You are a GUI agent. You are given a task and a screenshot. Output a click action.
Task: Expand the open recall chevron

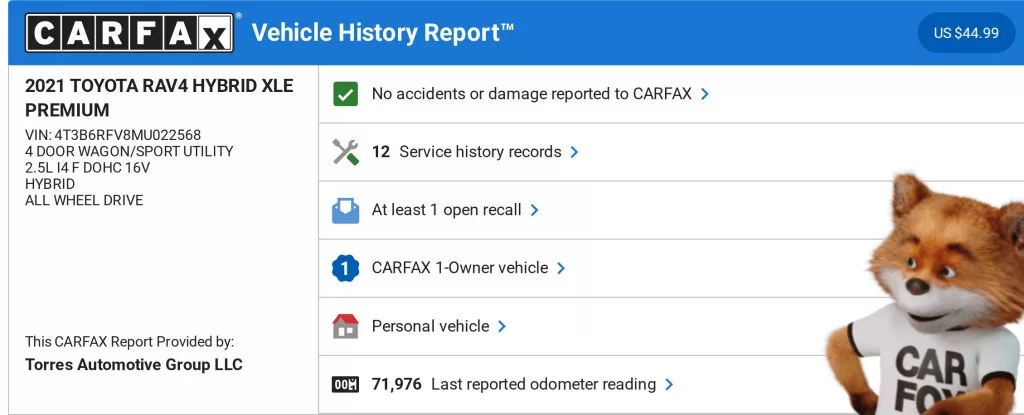535,210
